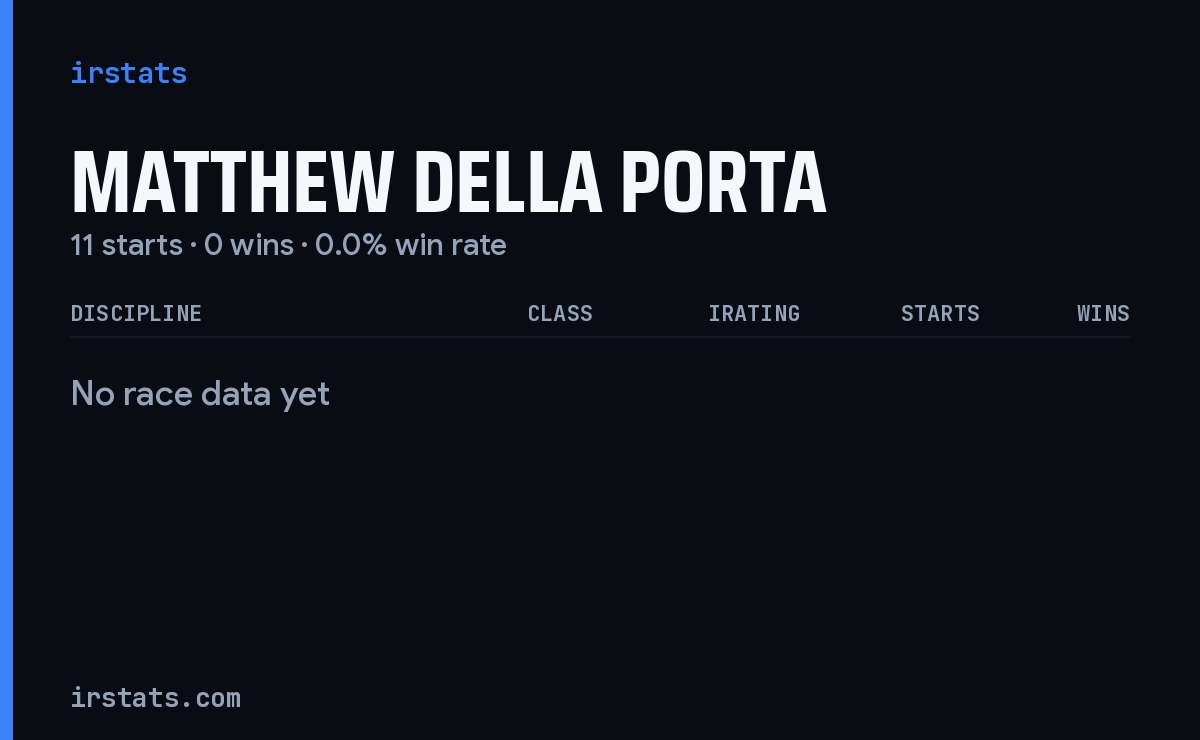Sort table by DISCIPLINE column header

click(x=136, y=313)
